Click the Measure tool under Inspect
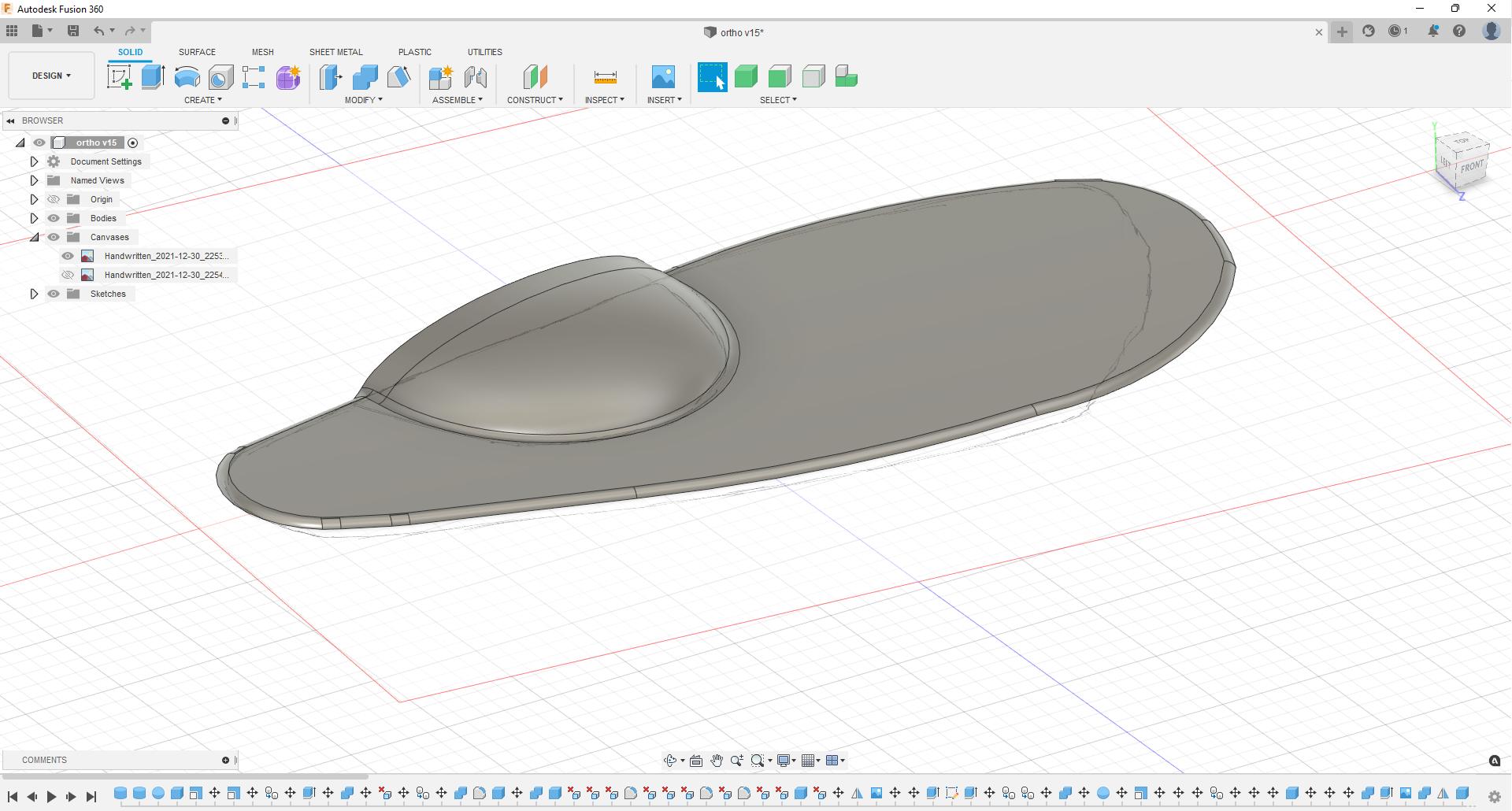1512x811 pixels. [605, 77]
